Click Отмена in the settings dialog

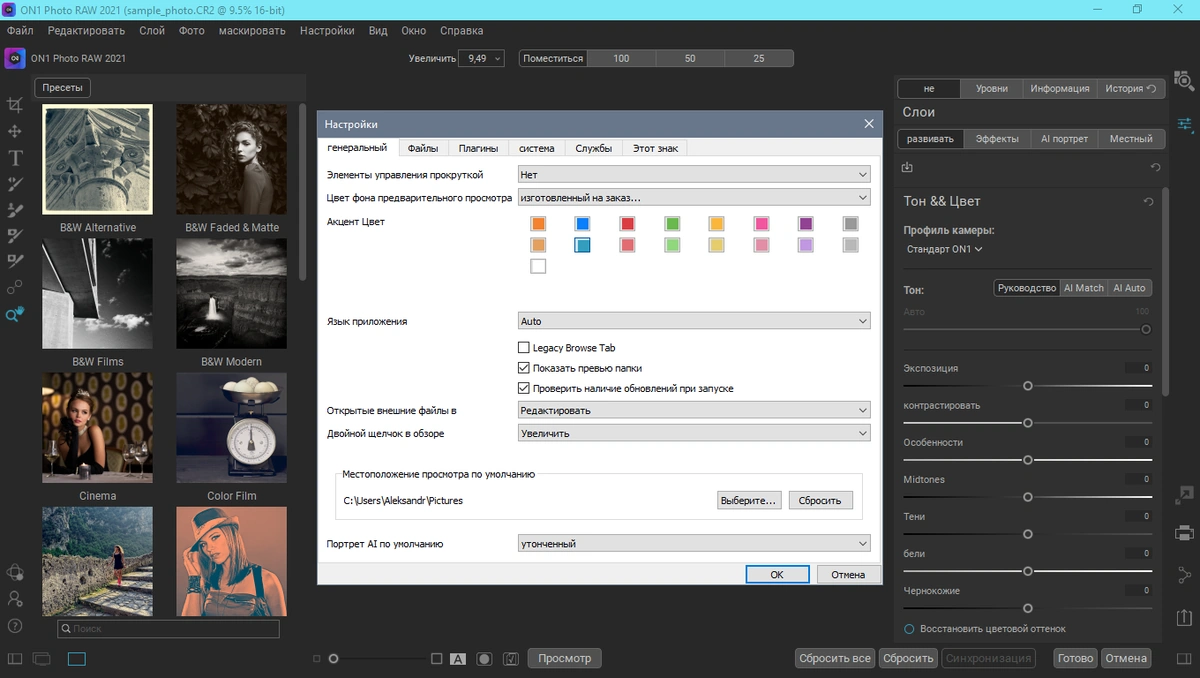848,575
